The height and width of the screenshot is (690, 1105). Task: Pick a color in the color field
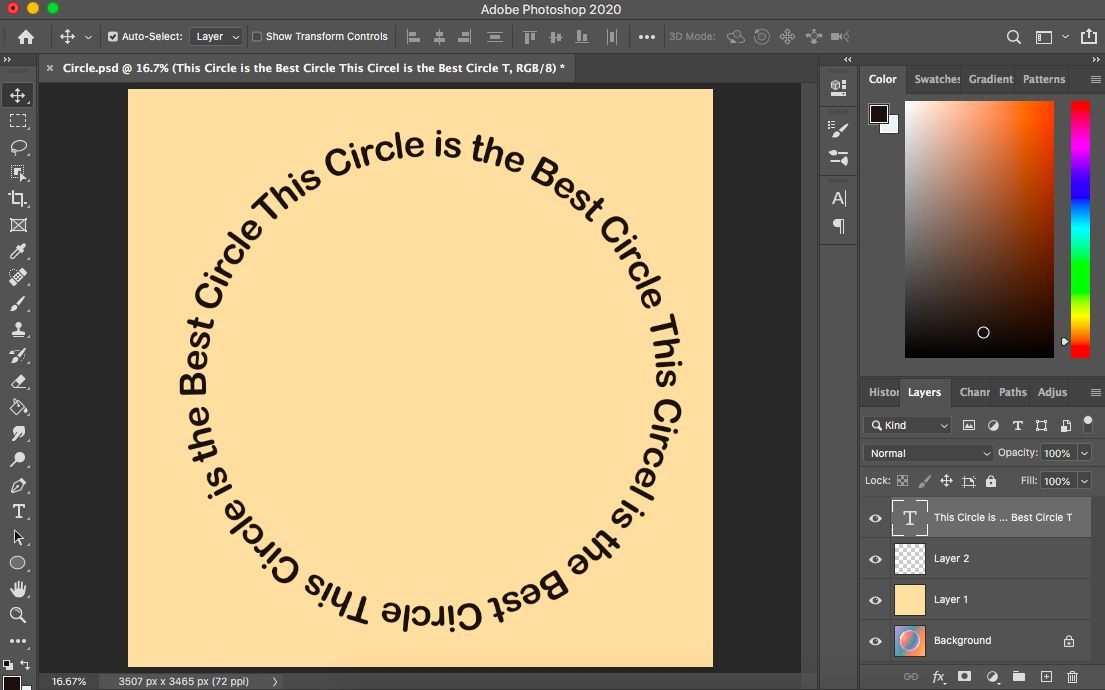tap(979, 229)
